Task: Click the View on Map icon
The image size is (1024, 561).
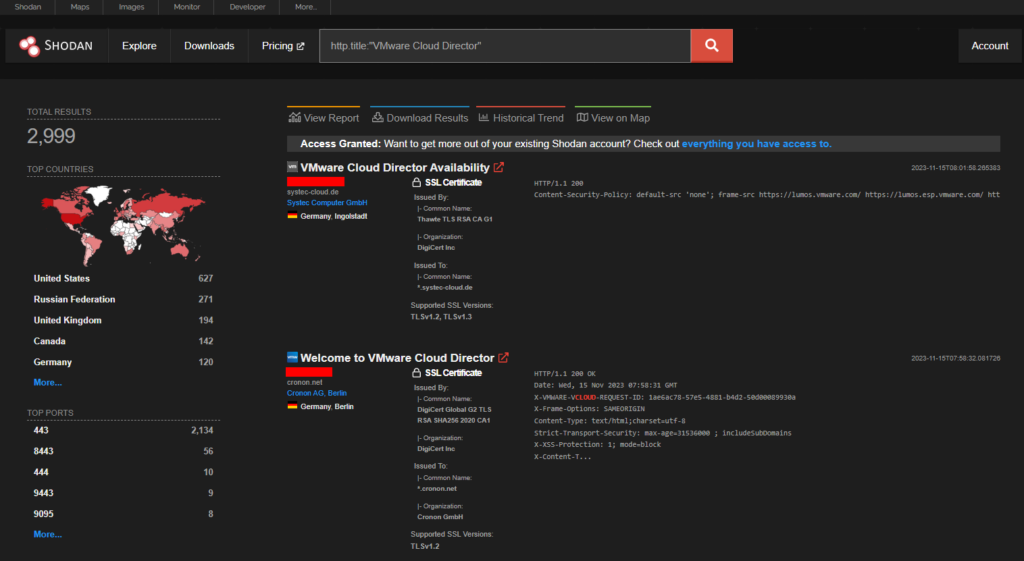Action: pos(582,118)
